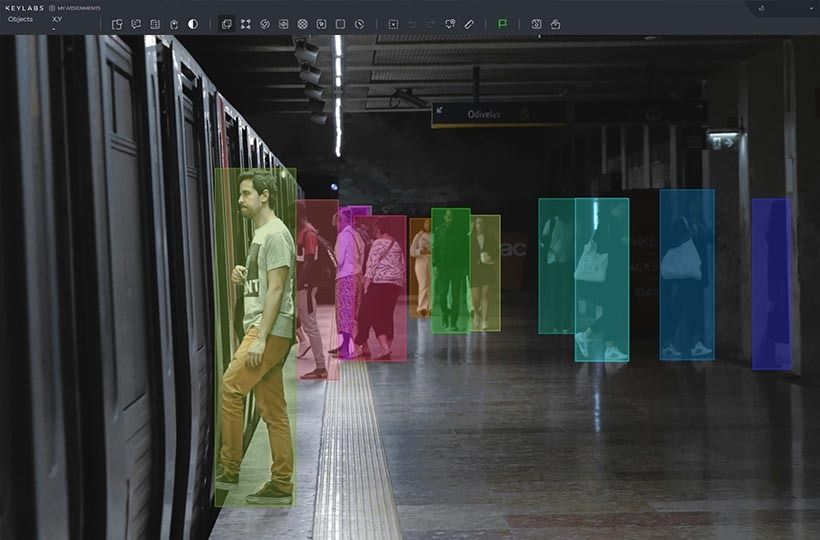
Task: Activate the dotted selection square tool
Action: coord(393,24)
